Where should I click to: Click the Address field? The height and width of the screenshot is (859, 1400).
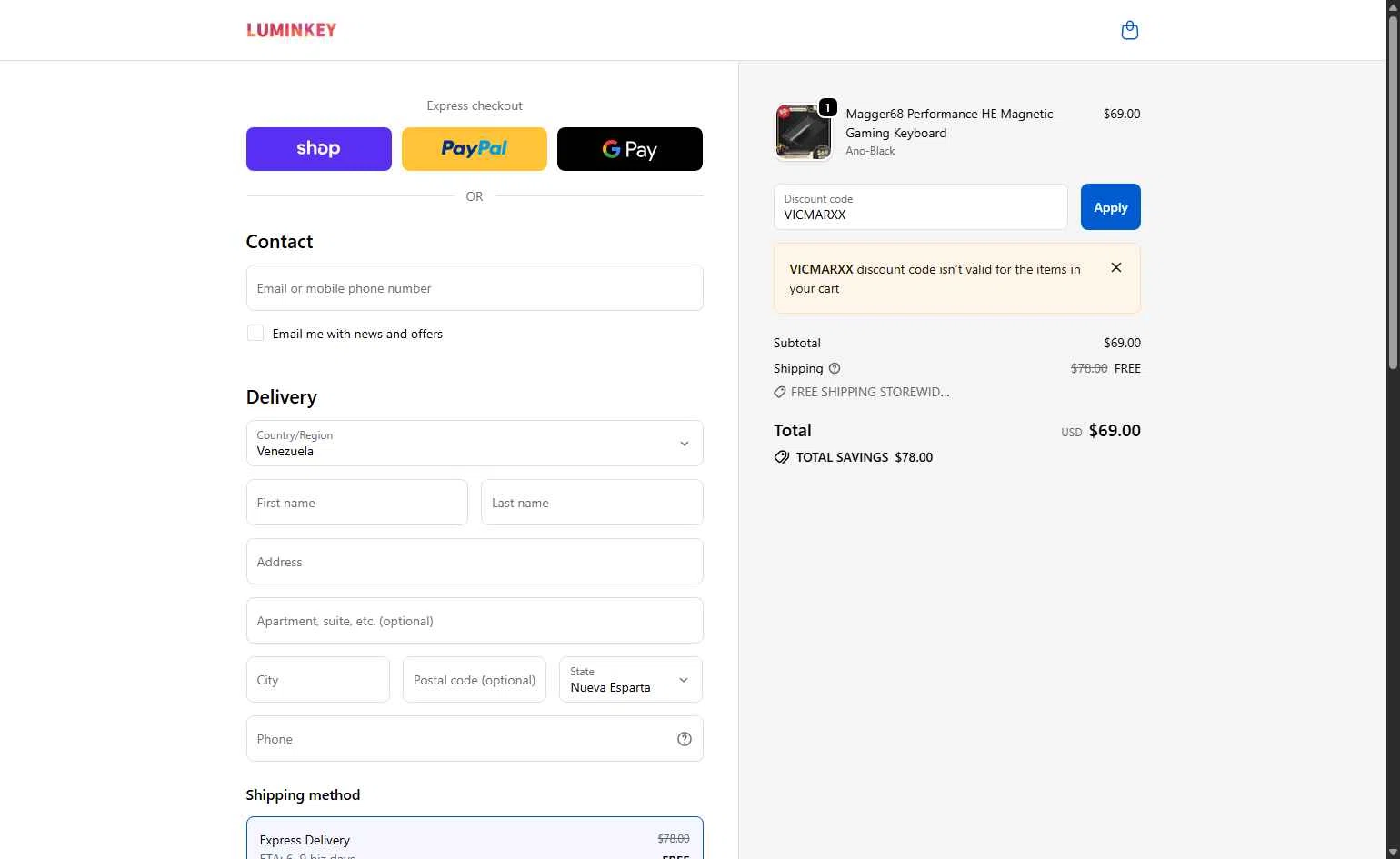[x=475, y=562]
